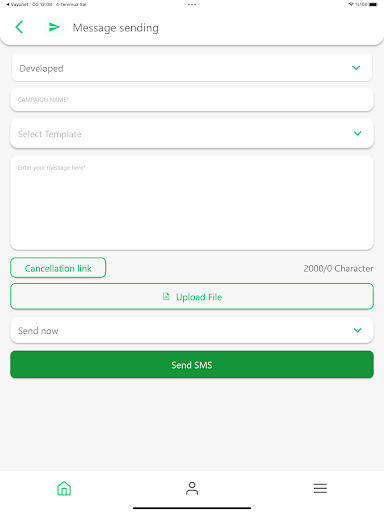Tap the battery indicator in status bar
Screen dimensions: 384x512
tap(373, 4)
